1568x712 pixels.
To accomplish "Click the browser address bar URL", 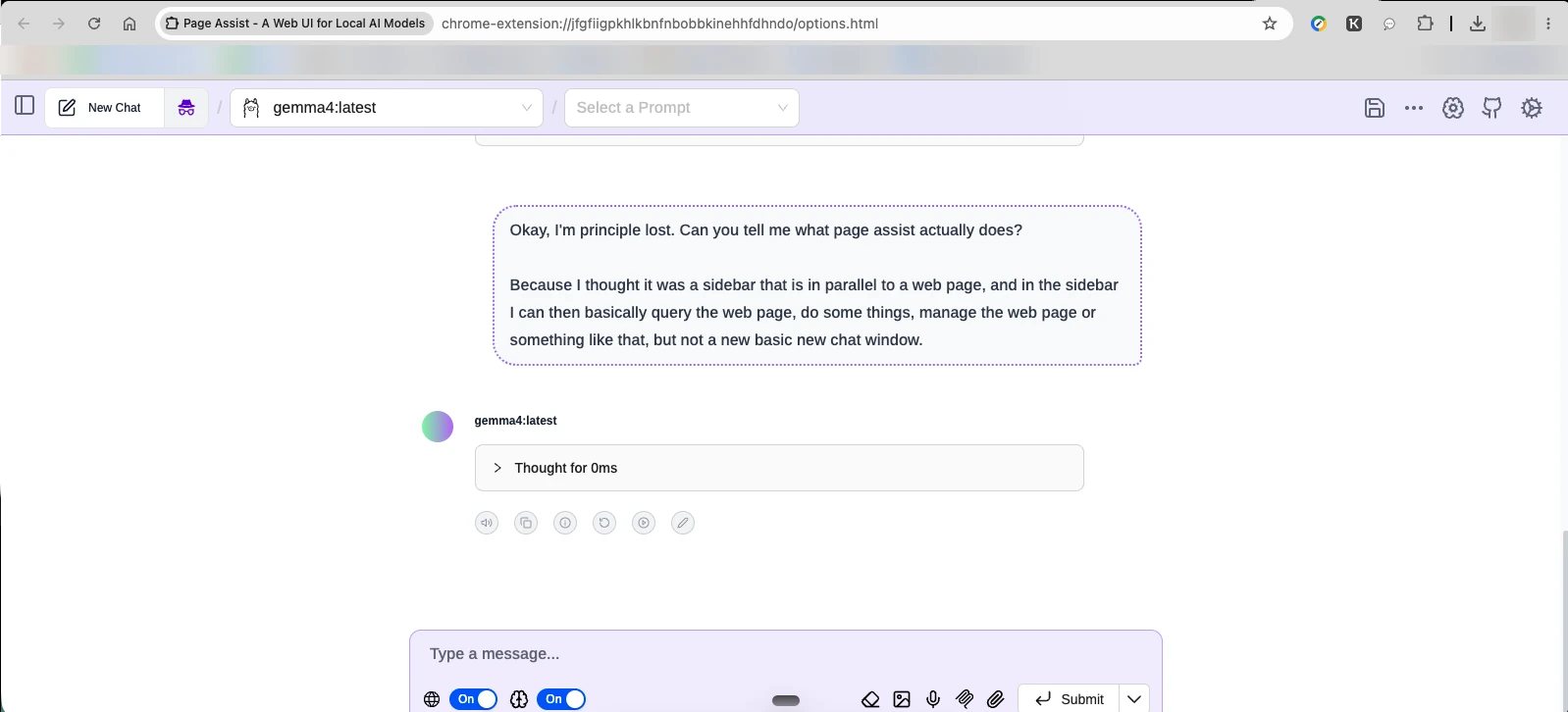I will pos(659,24).
